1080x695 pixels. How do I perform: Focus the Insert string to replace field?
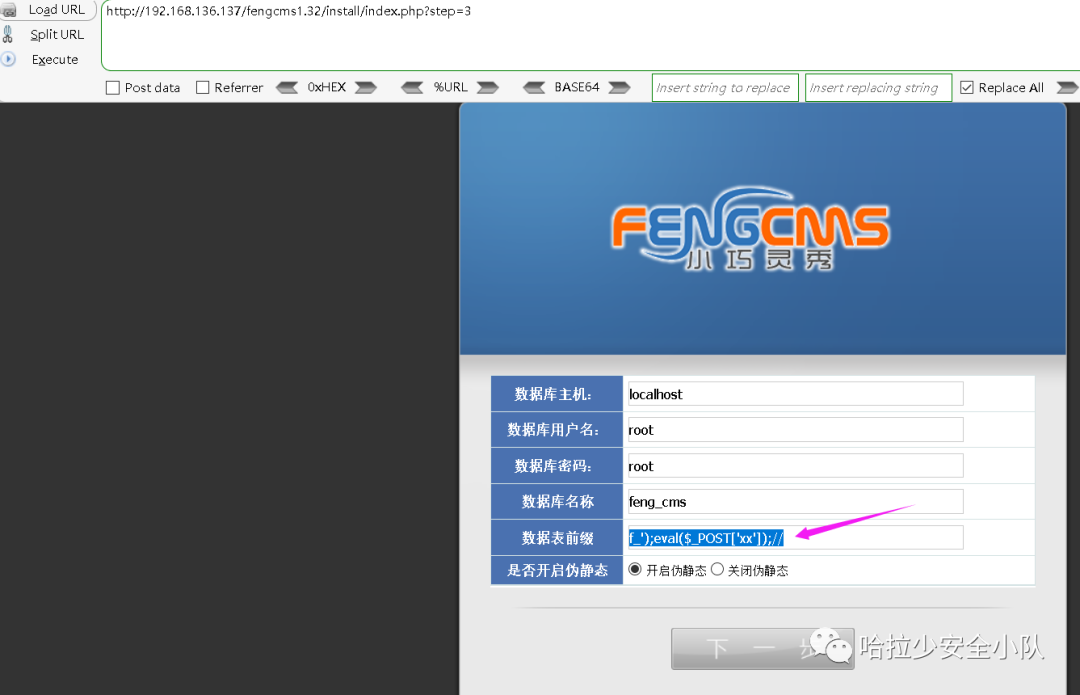point(725,87)
